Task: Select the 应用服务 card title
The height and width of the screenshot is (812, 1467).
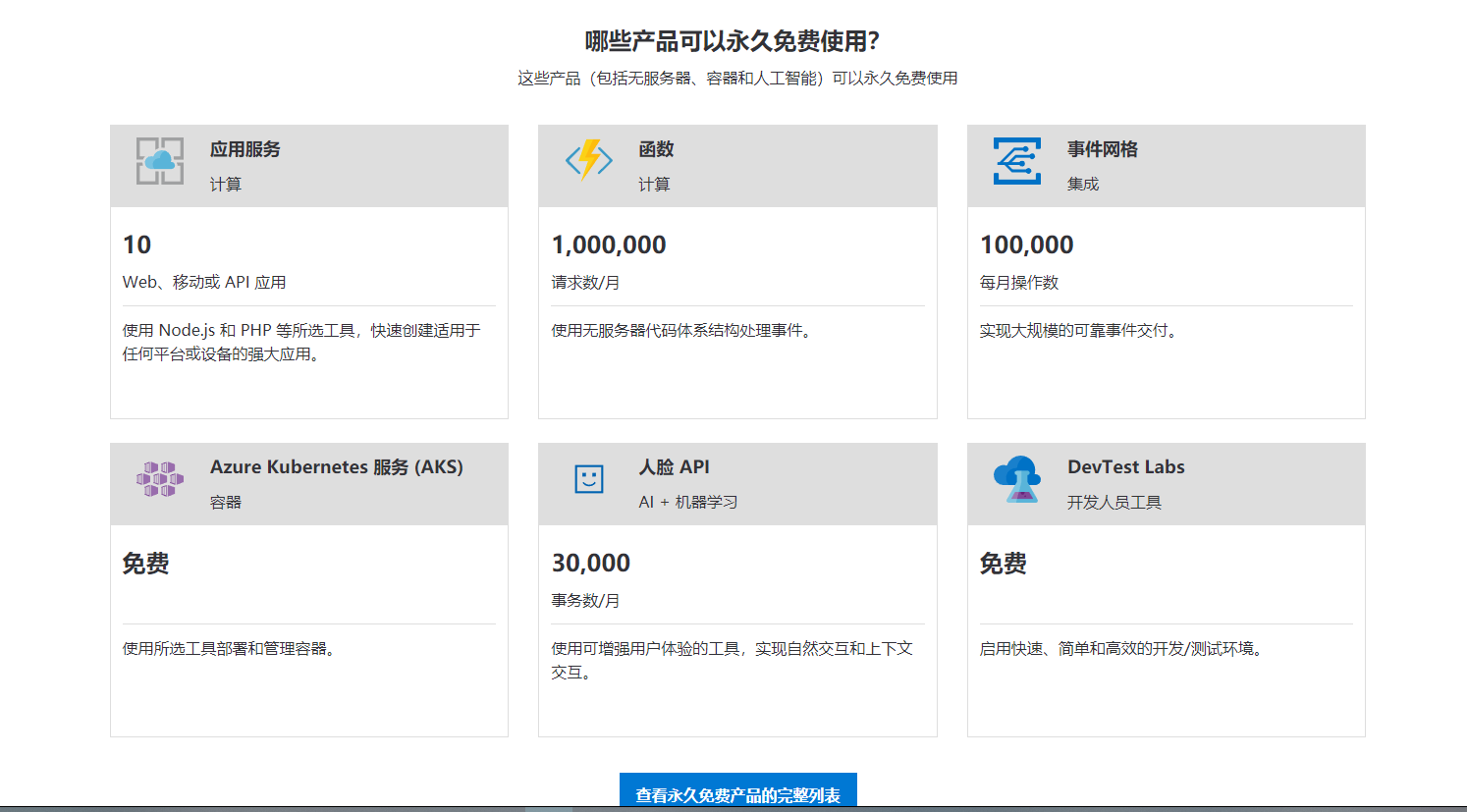Action: (x=245, y=149)
